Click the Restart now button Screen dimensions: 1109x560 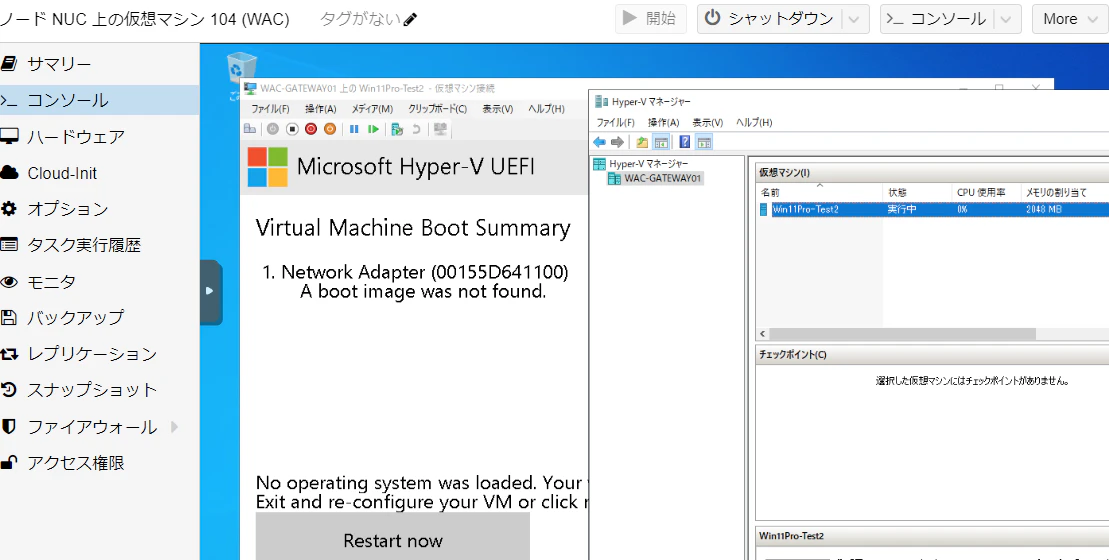(x=393, y=539)
